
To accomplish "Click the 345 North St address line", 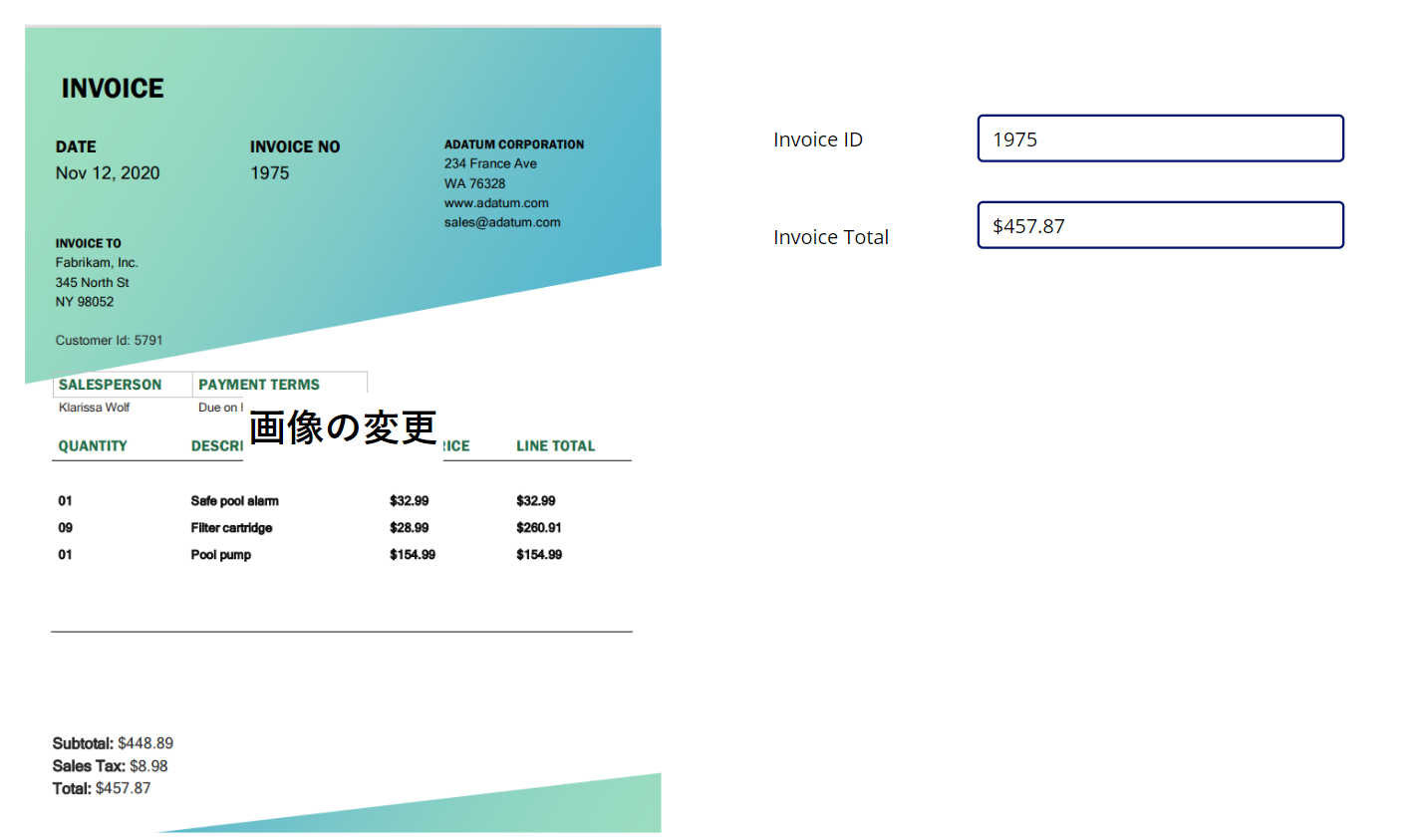I will (x=92, y=283).
